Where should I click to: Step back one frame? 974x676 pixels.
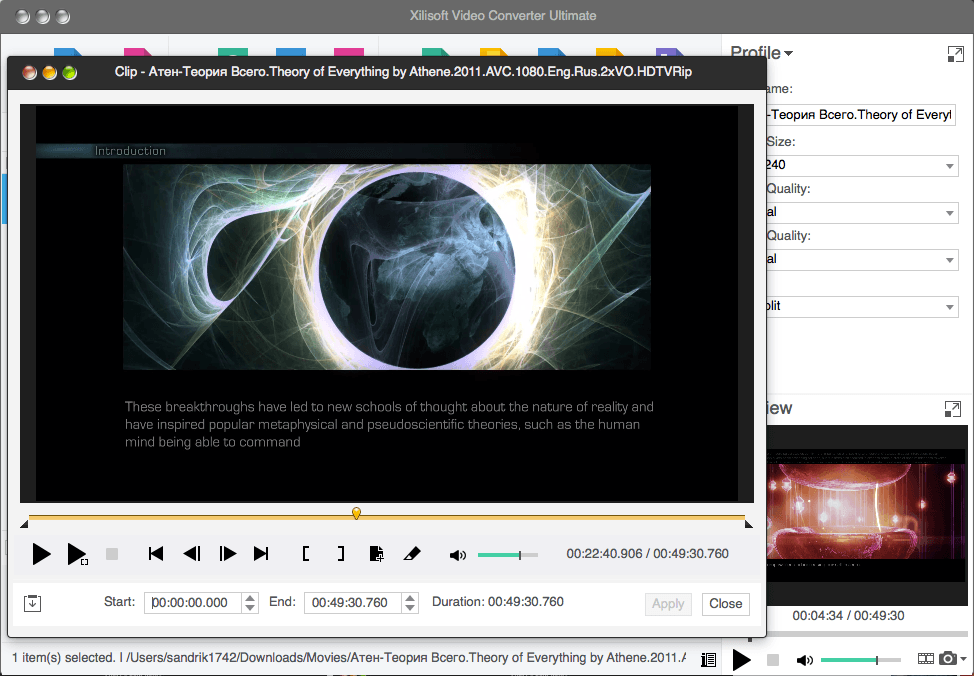click(x=192, y=554)
